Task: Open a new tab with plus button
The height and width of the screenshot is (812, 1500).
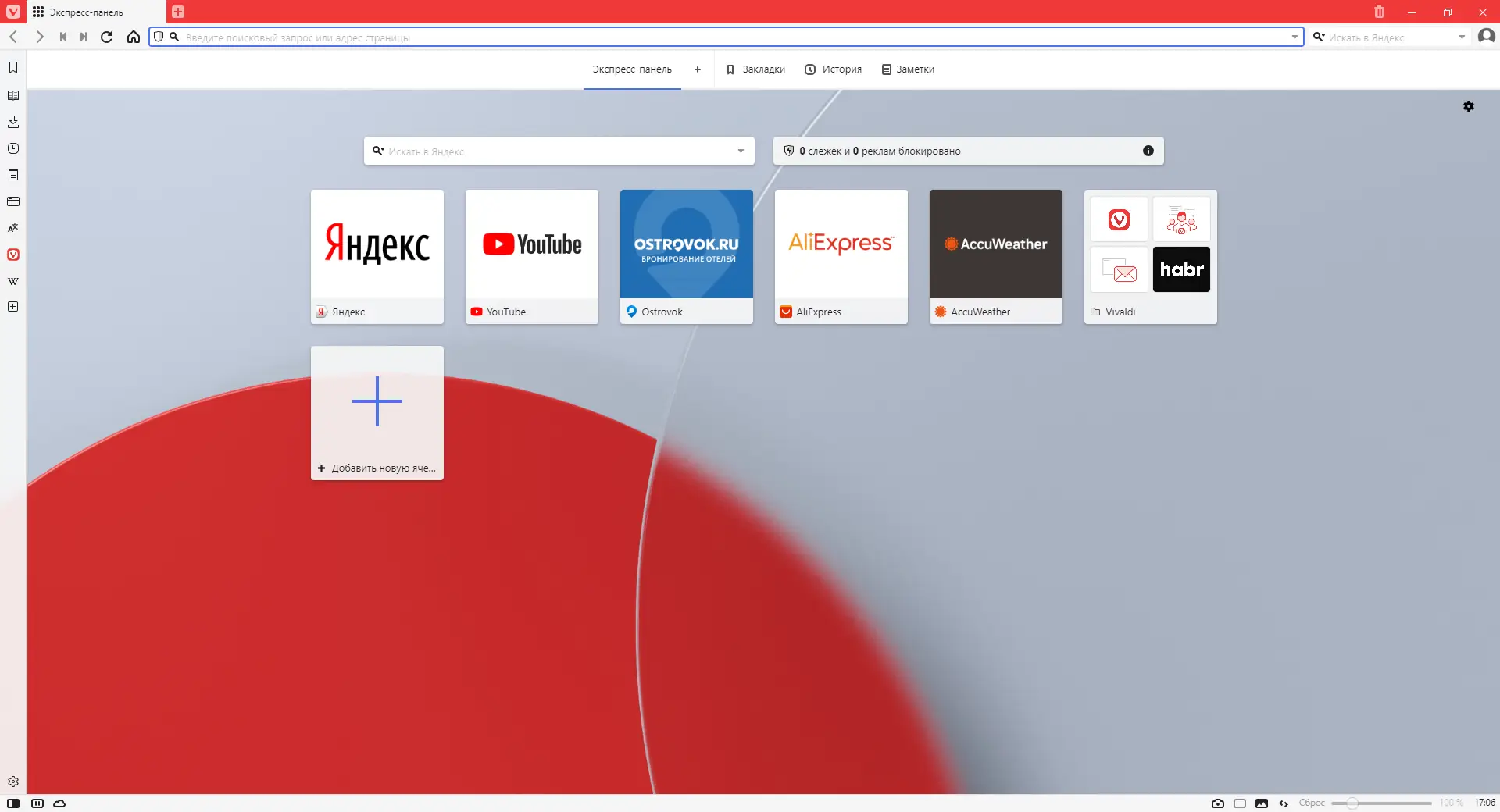Action: coord(178,12)
